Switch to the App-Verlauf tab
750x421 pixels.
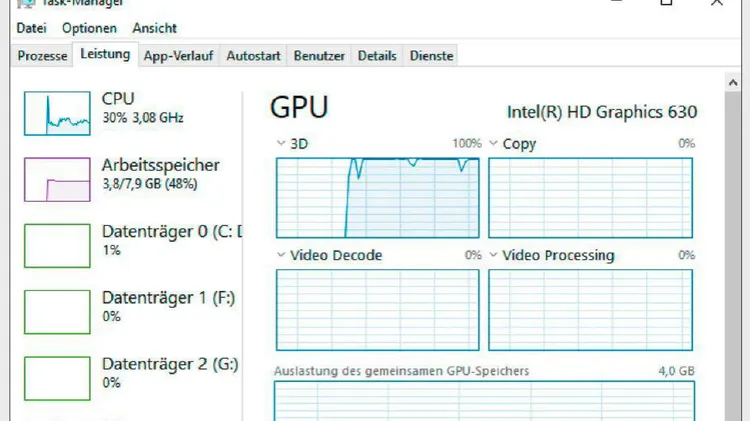(178, 56)
